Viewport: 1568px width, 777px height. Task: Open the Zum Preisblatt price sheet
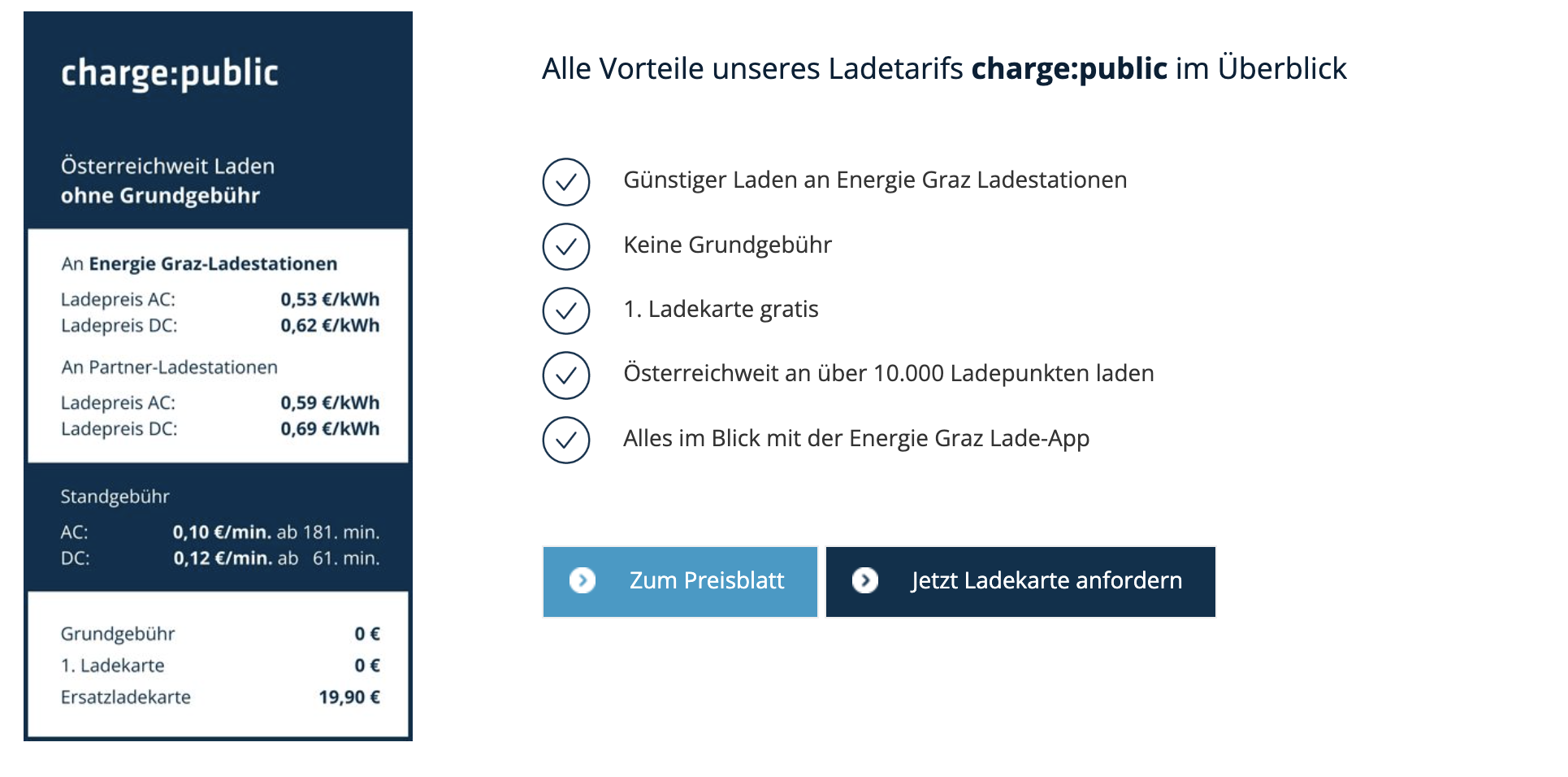tap(705, 580)
